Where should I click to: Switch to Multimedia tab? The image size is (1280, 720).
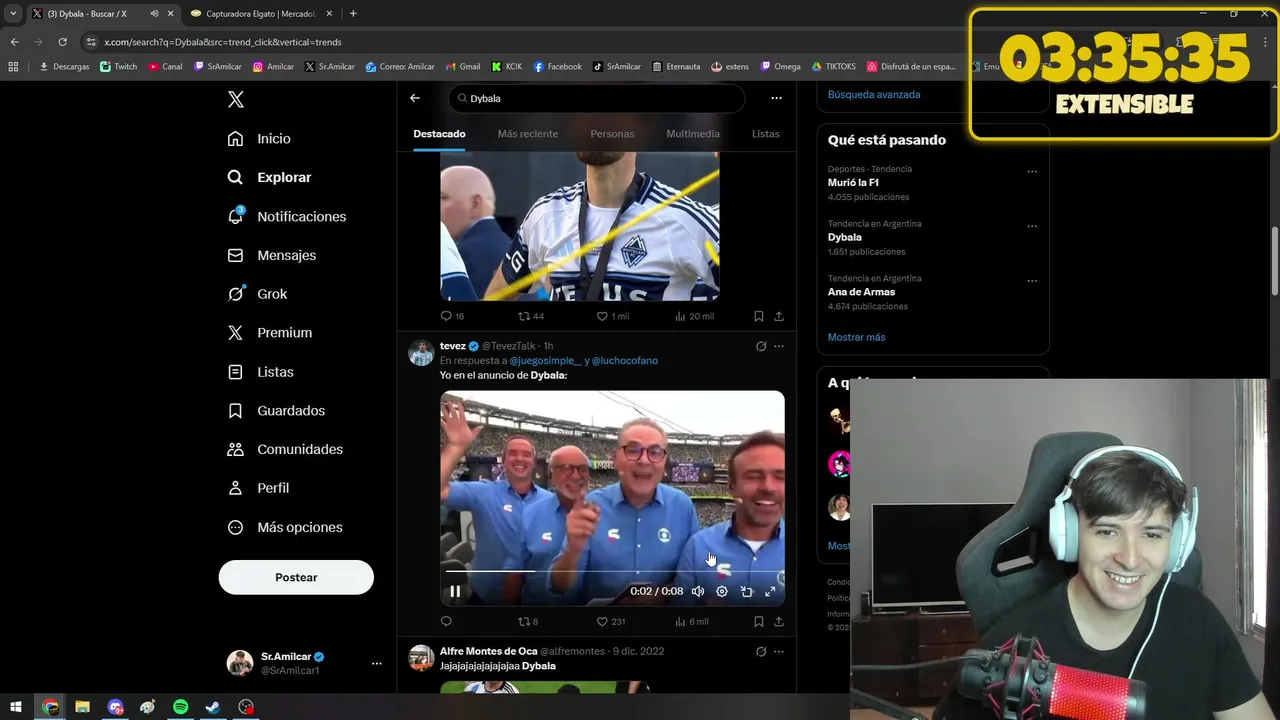click(693, 134)
